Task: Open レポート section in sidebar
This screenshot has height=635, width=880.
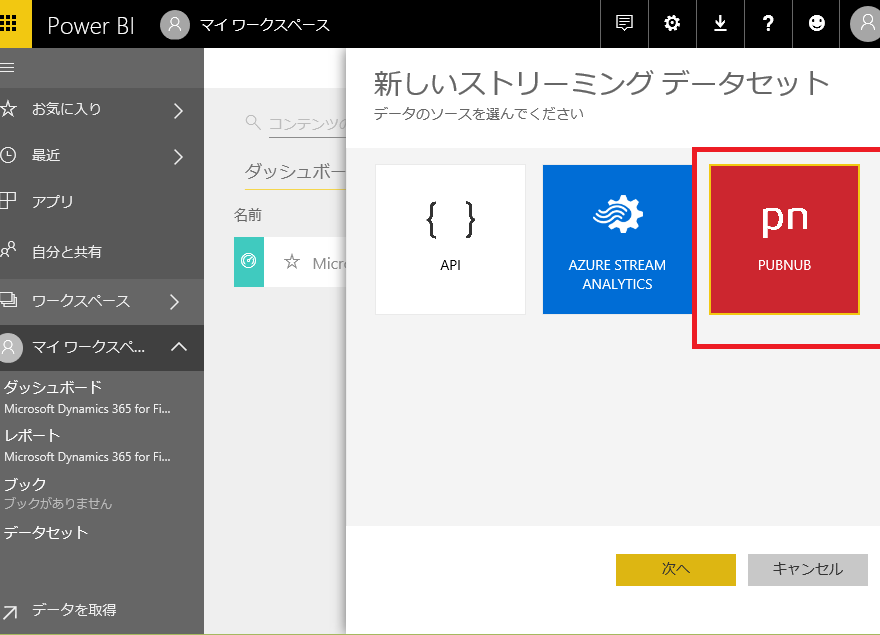Action: click(32, 435)
